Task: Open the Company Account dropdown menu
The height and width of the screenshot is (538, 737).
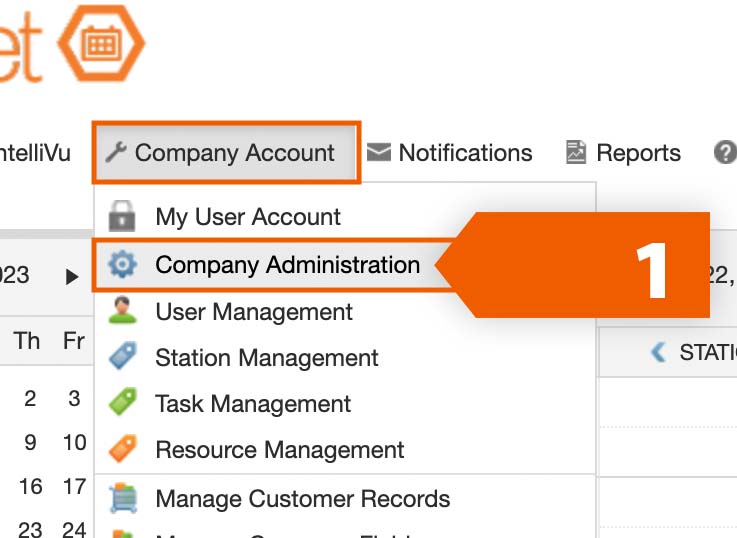Action: pos(225,153)
